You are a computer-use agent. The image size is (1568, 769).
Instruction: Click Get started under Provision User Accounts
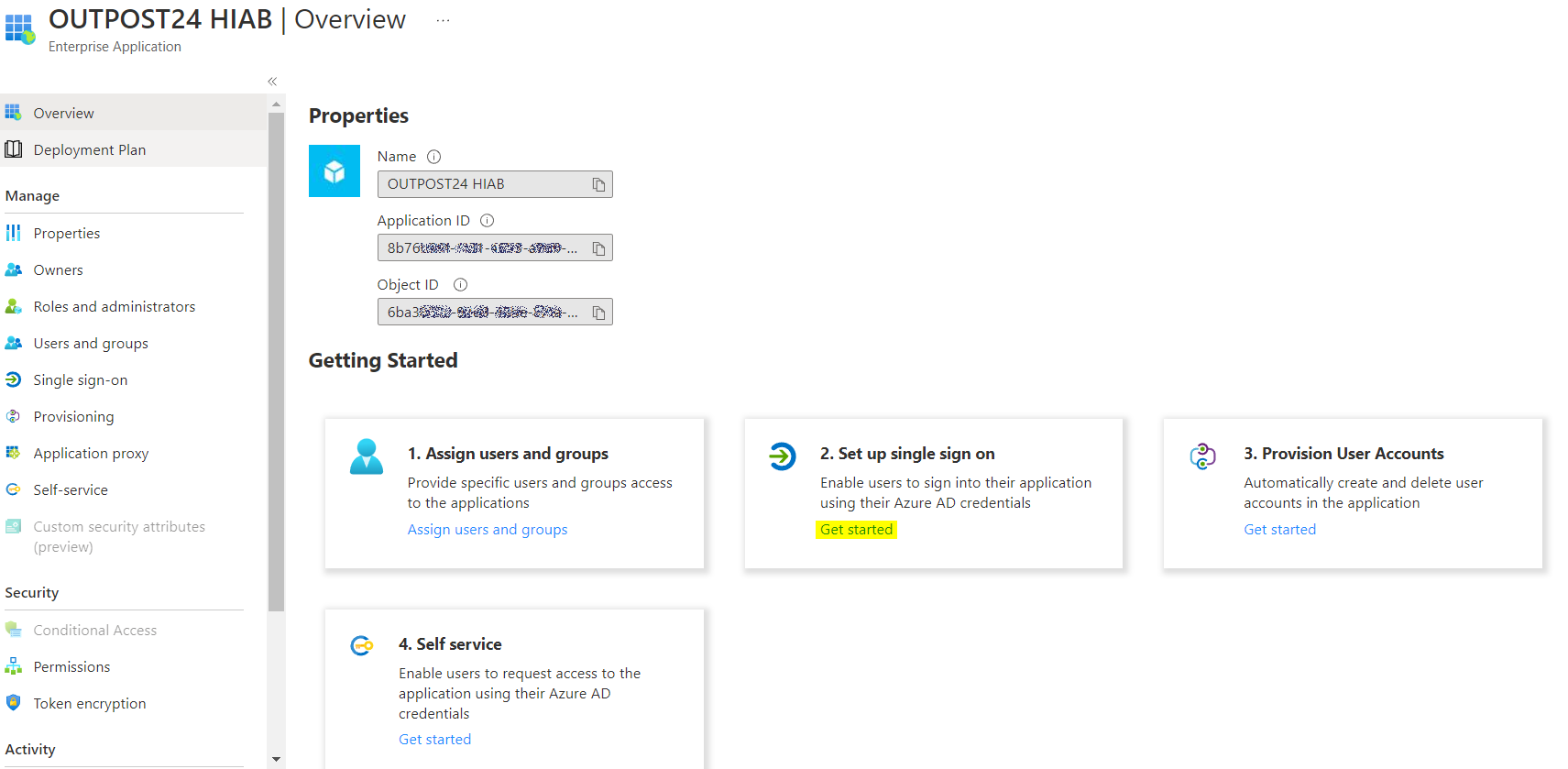pos(1279,530)
